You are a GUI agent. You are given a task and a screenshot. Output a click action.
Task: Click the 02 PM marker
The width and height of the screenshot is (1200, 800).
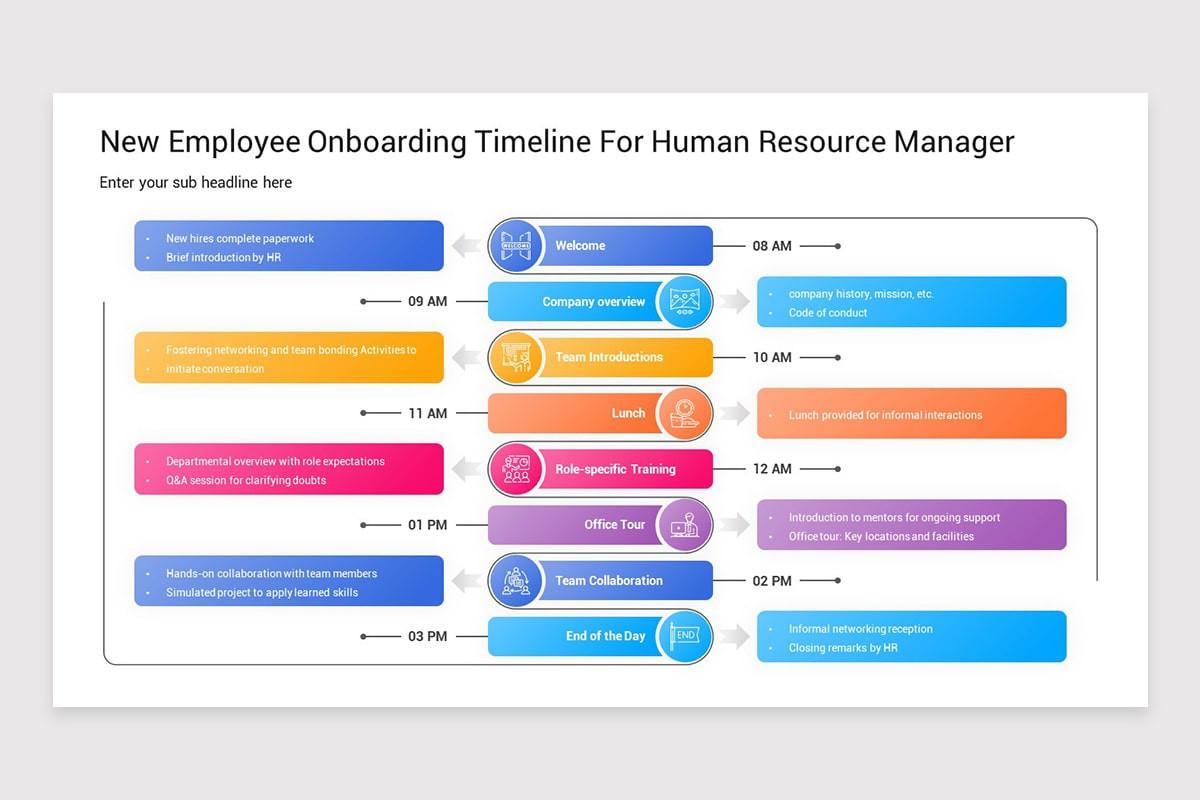pyautogui.click(x=773, y=580)
